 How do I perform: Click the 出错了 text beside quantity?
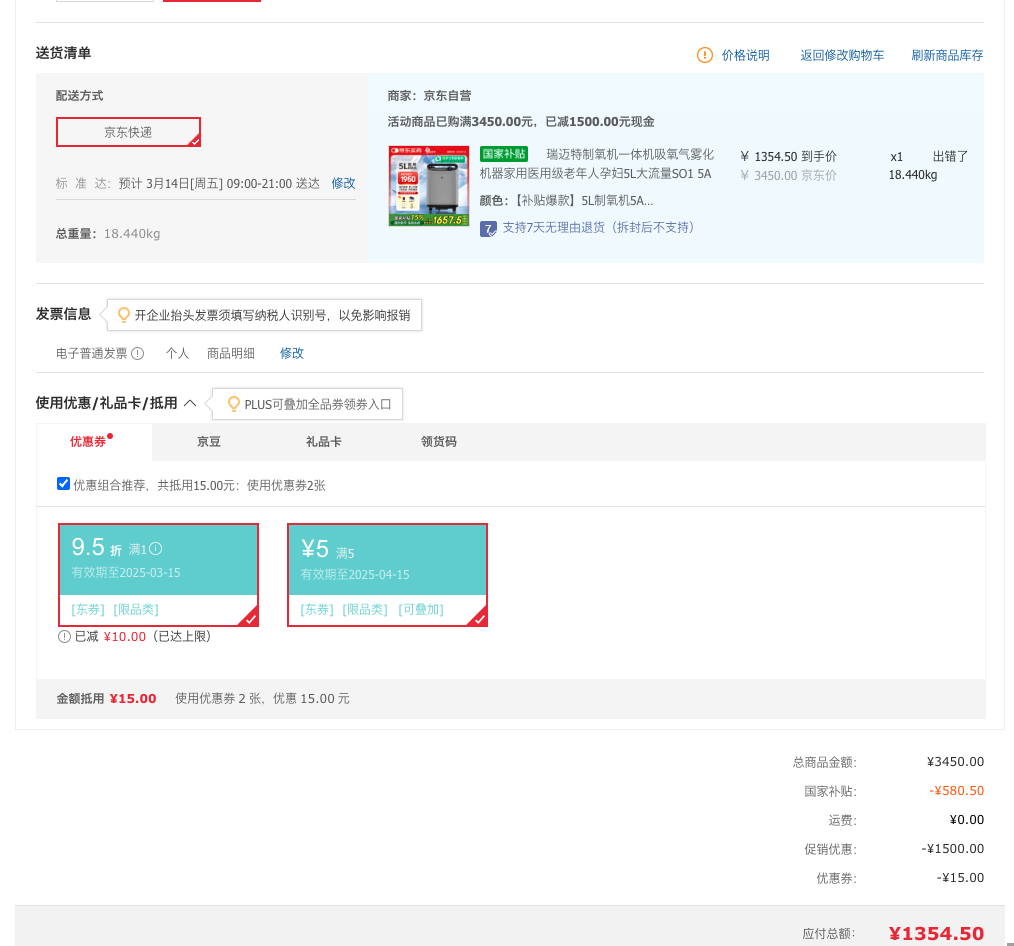950,156
